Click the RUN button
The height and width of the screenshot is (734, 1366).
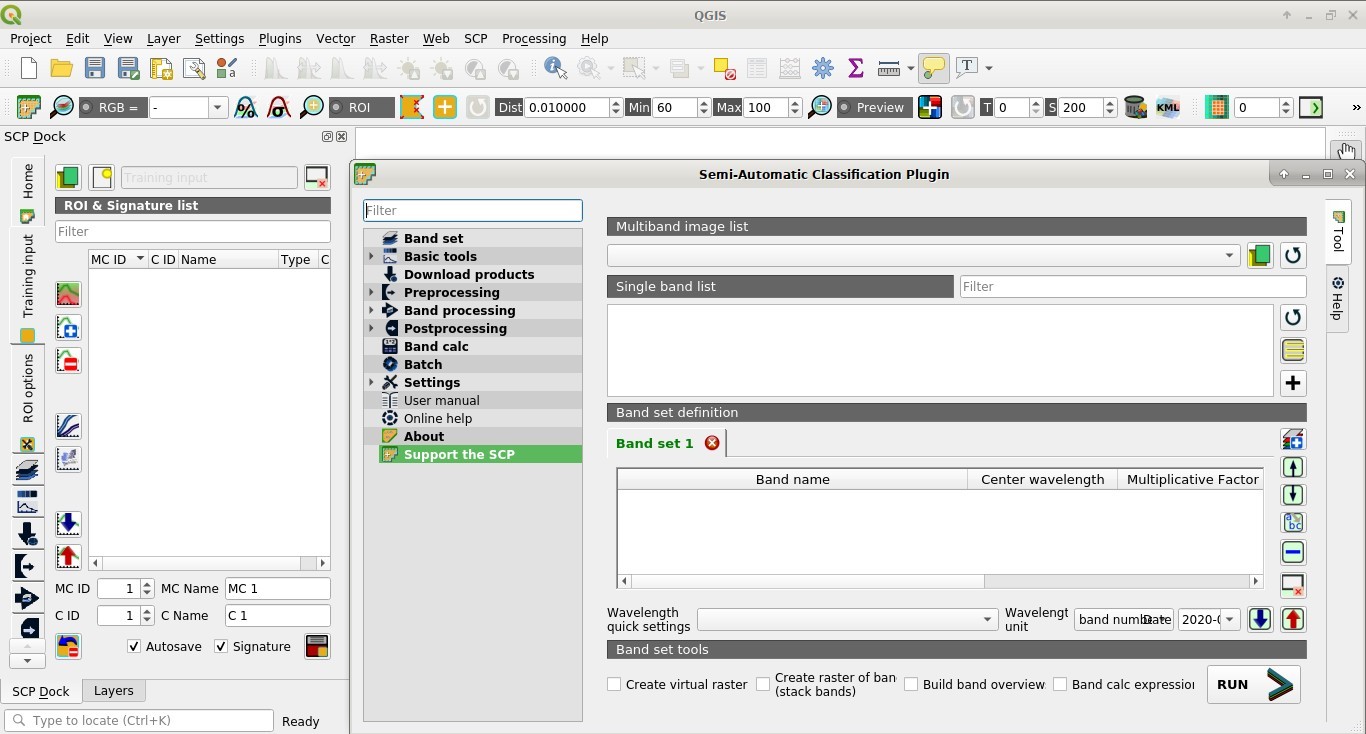[1254, 685]
